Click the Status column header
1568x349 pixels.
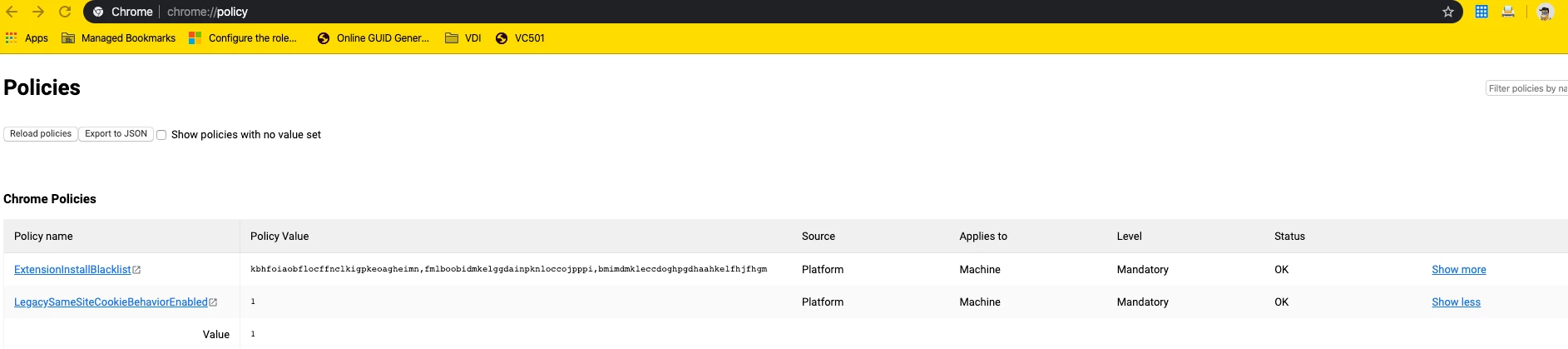pyautogui.click(x=1289, y=237)
